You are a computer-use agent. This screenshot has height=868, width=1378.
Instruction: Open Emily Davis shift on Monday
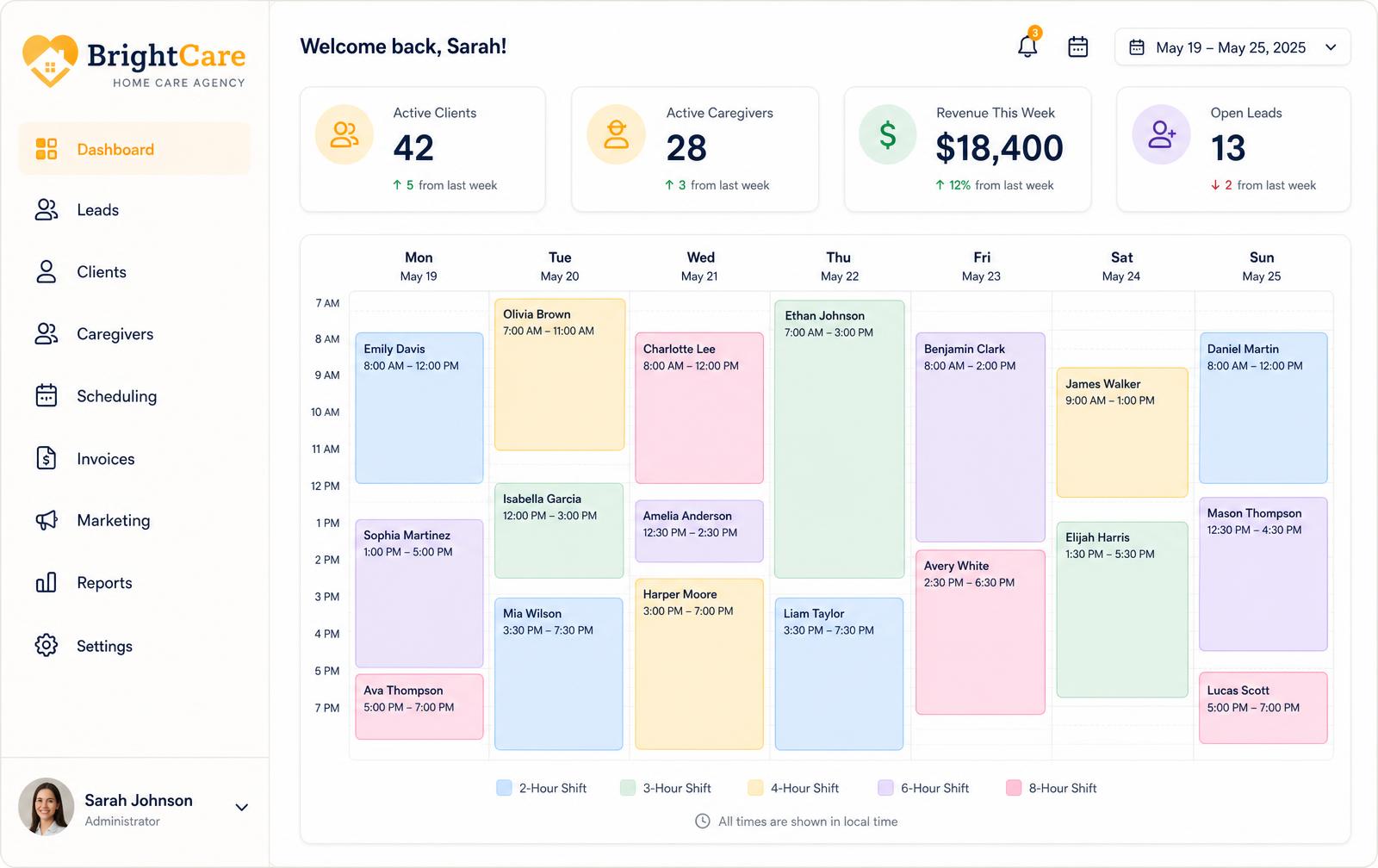419,408
